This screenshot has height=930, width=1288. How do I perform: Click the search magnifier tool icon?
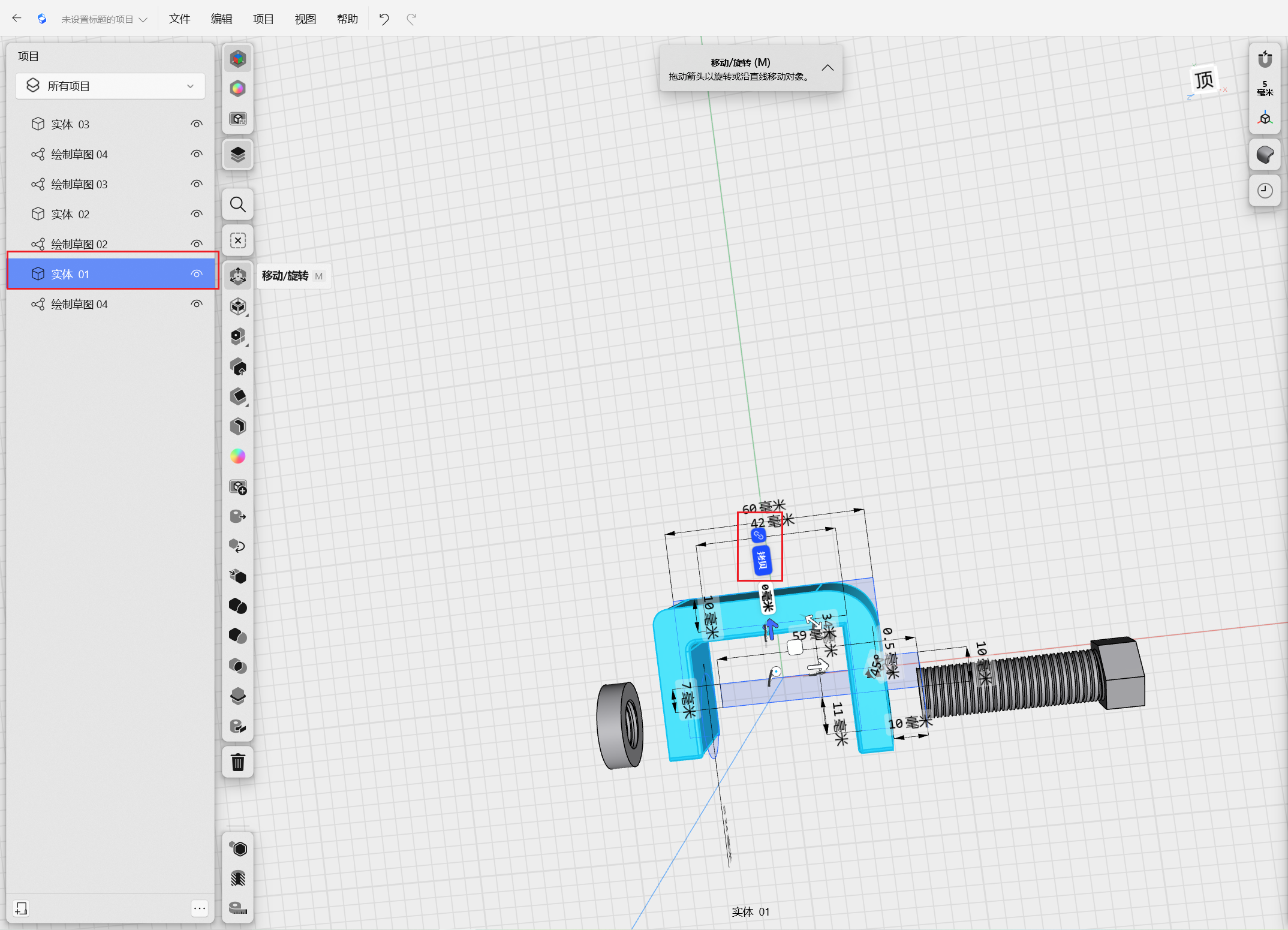238,205
